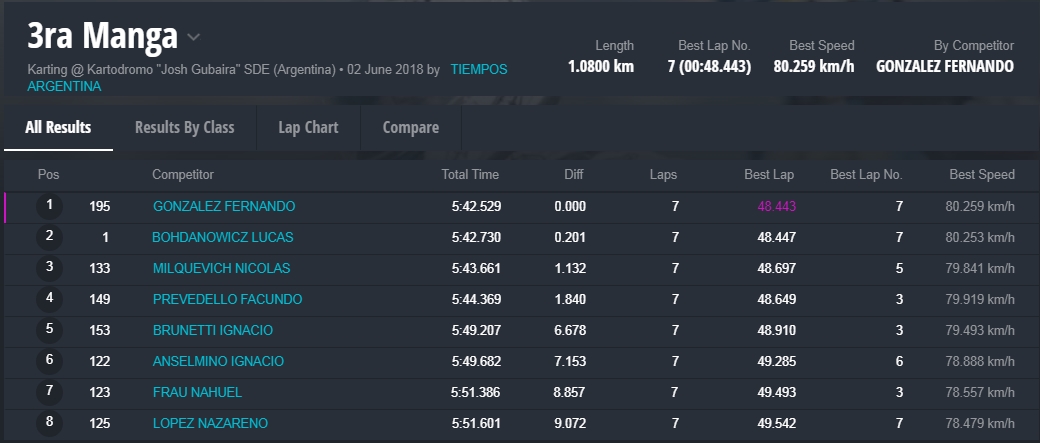The width and height of the screenshot is (1040, 443).
Task: Click the FRAU NAHUEL competitor name
Action: click(197, 392)
